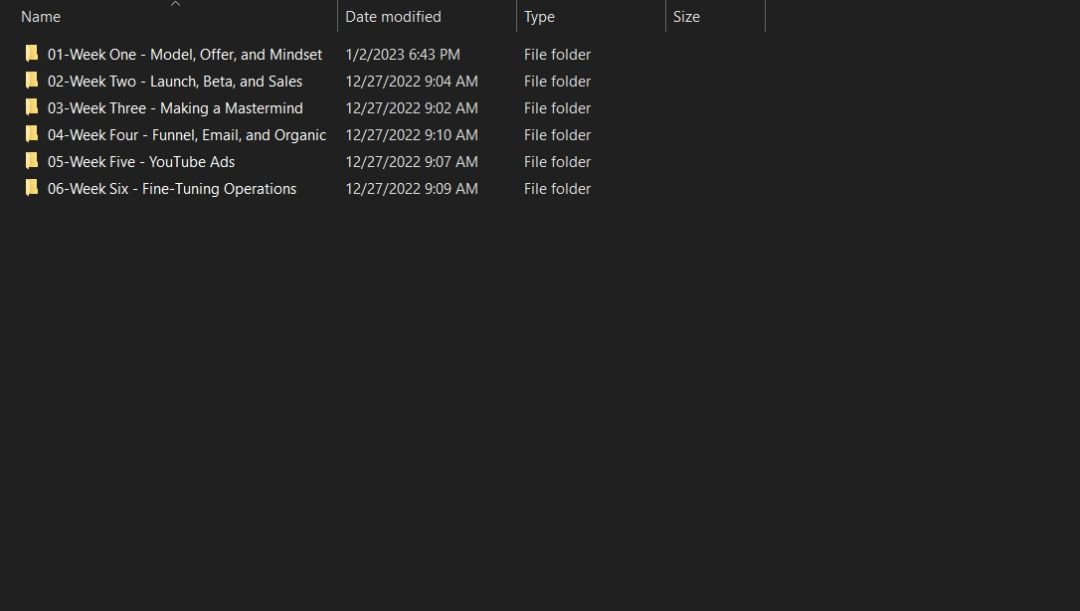
Task: Click the 12/27/2022 9:10 AM date entry
Action: (411, 135)
